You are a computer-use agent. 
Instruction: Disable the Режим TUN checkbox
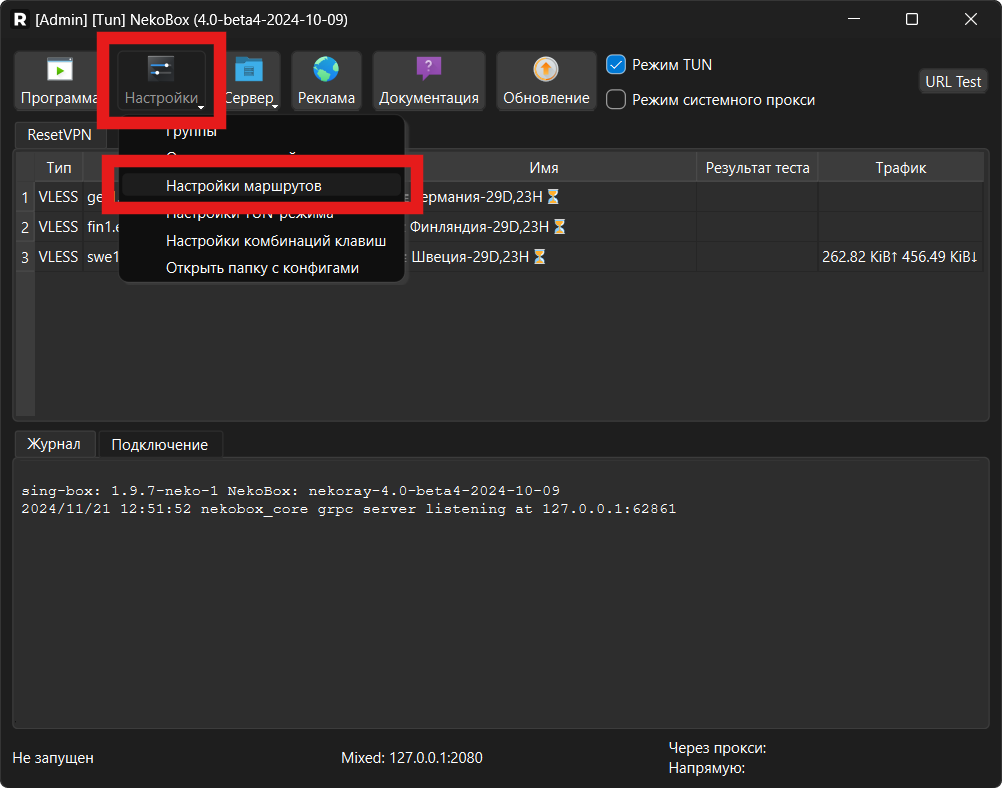pyautogui.click(x=617, y=65)
